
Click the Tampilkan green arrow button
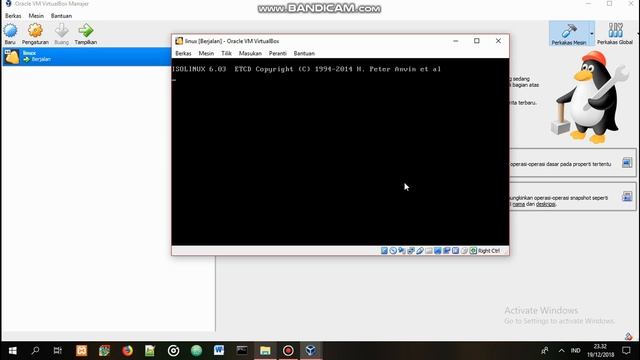[x=86, y=34]
